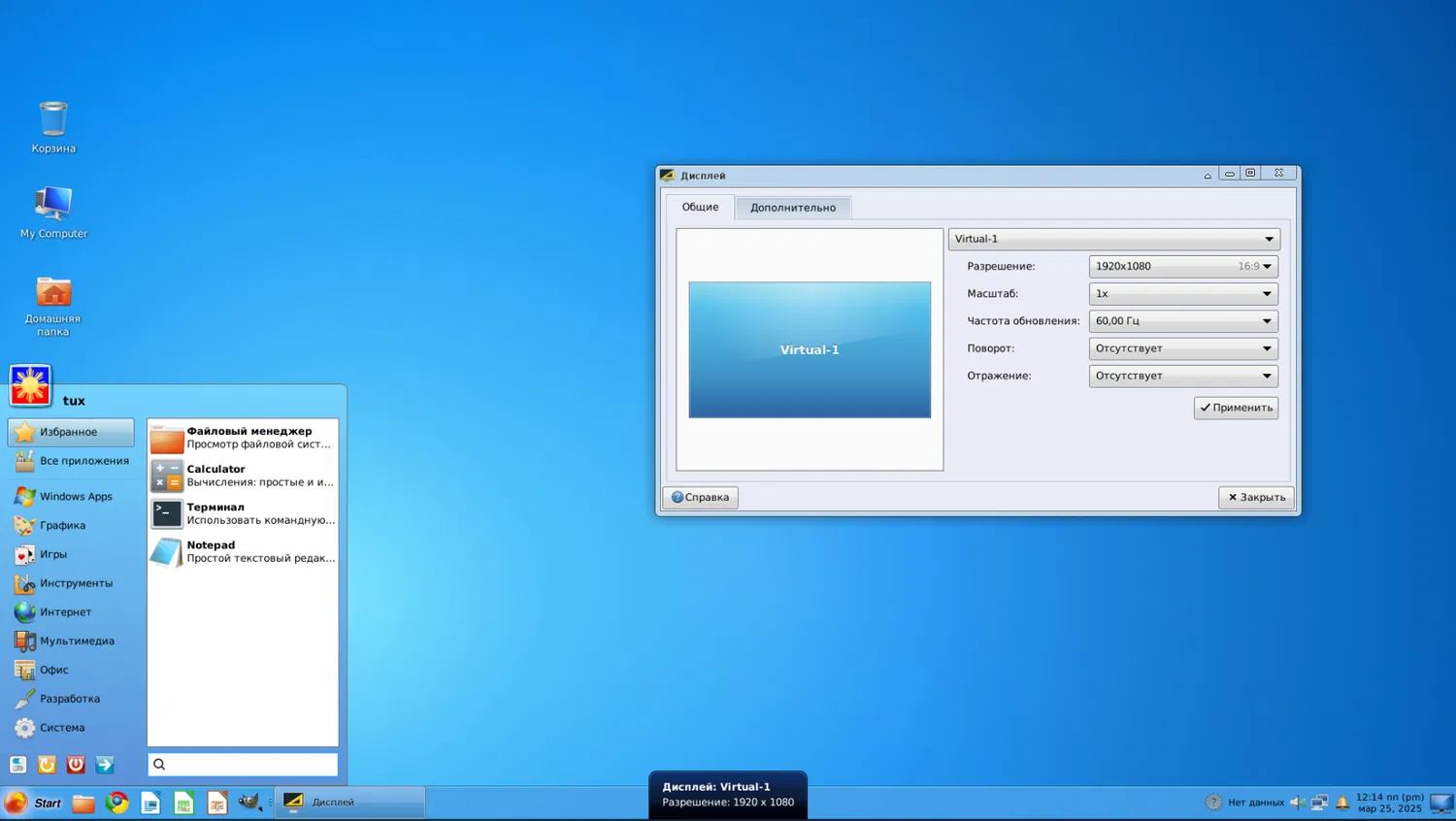Click the tux user avatar picture

tap(30, 385)
